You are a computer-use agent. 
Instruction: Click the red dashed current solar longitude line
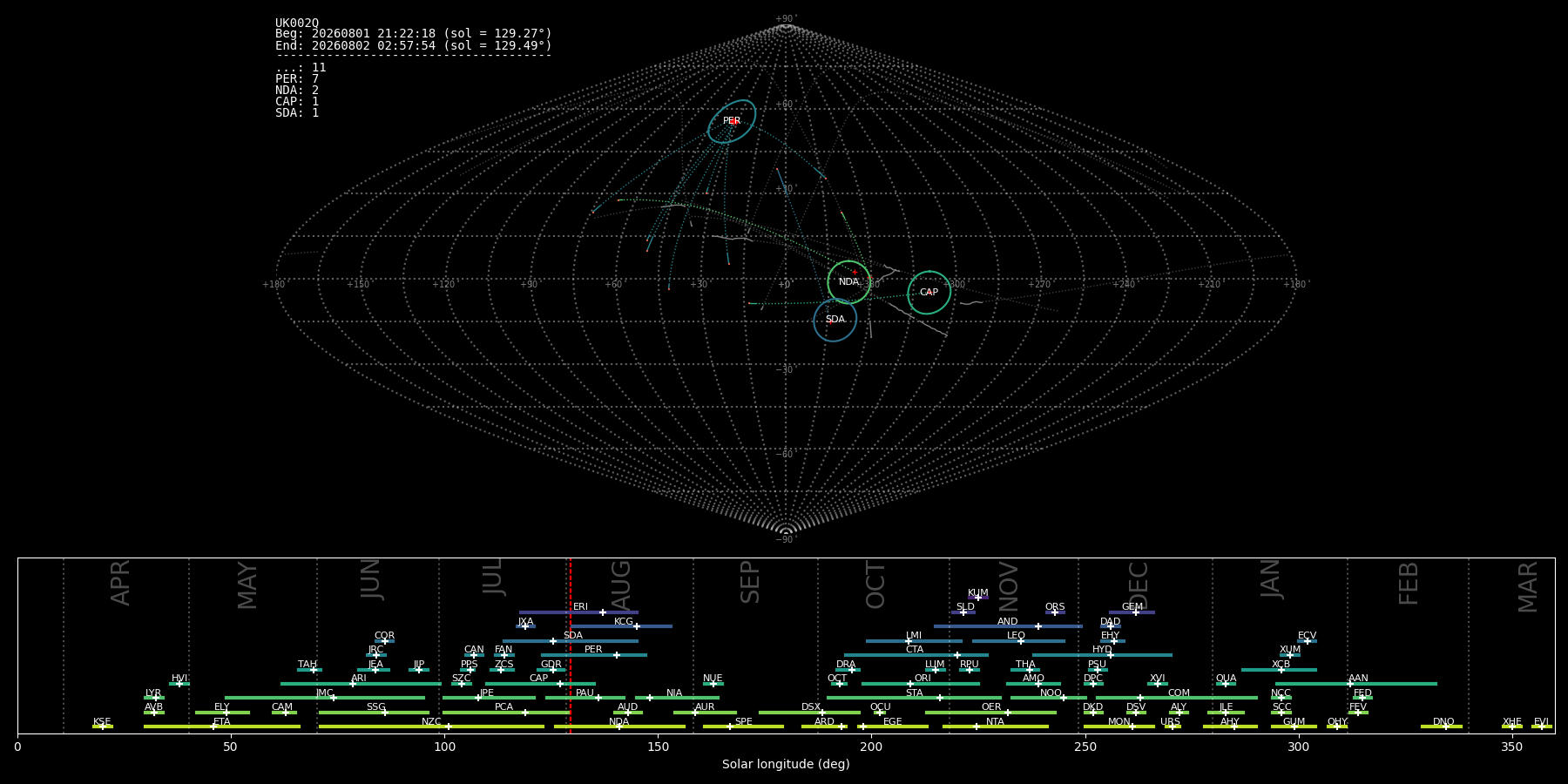click(x=570, y=645)
